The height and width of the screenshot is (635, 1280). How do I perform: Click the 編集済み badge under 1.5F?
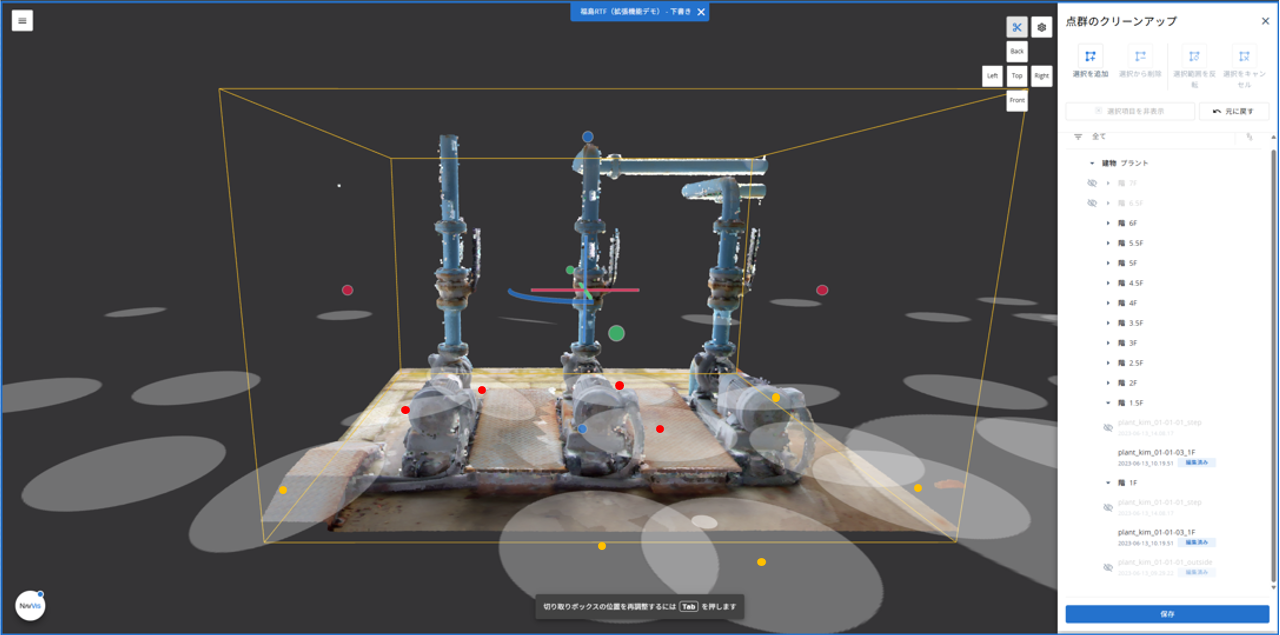point(1196,462)
